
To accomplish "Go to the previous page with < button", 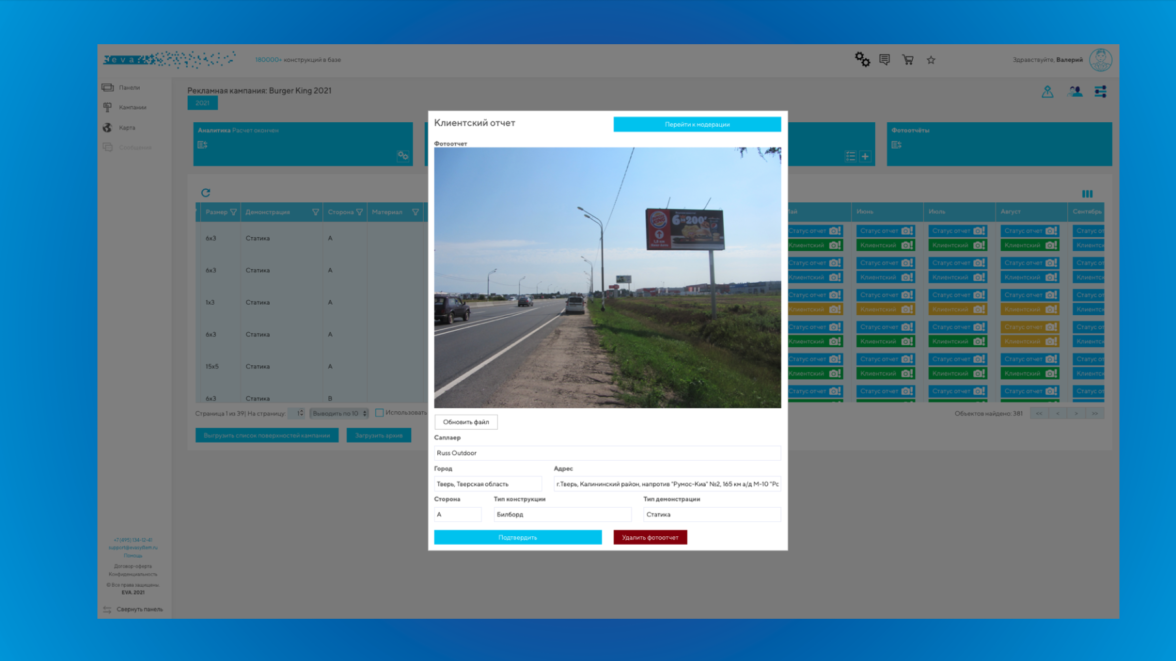I will tap(1058, 413).
